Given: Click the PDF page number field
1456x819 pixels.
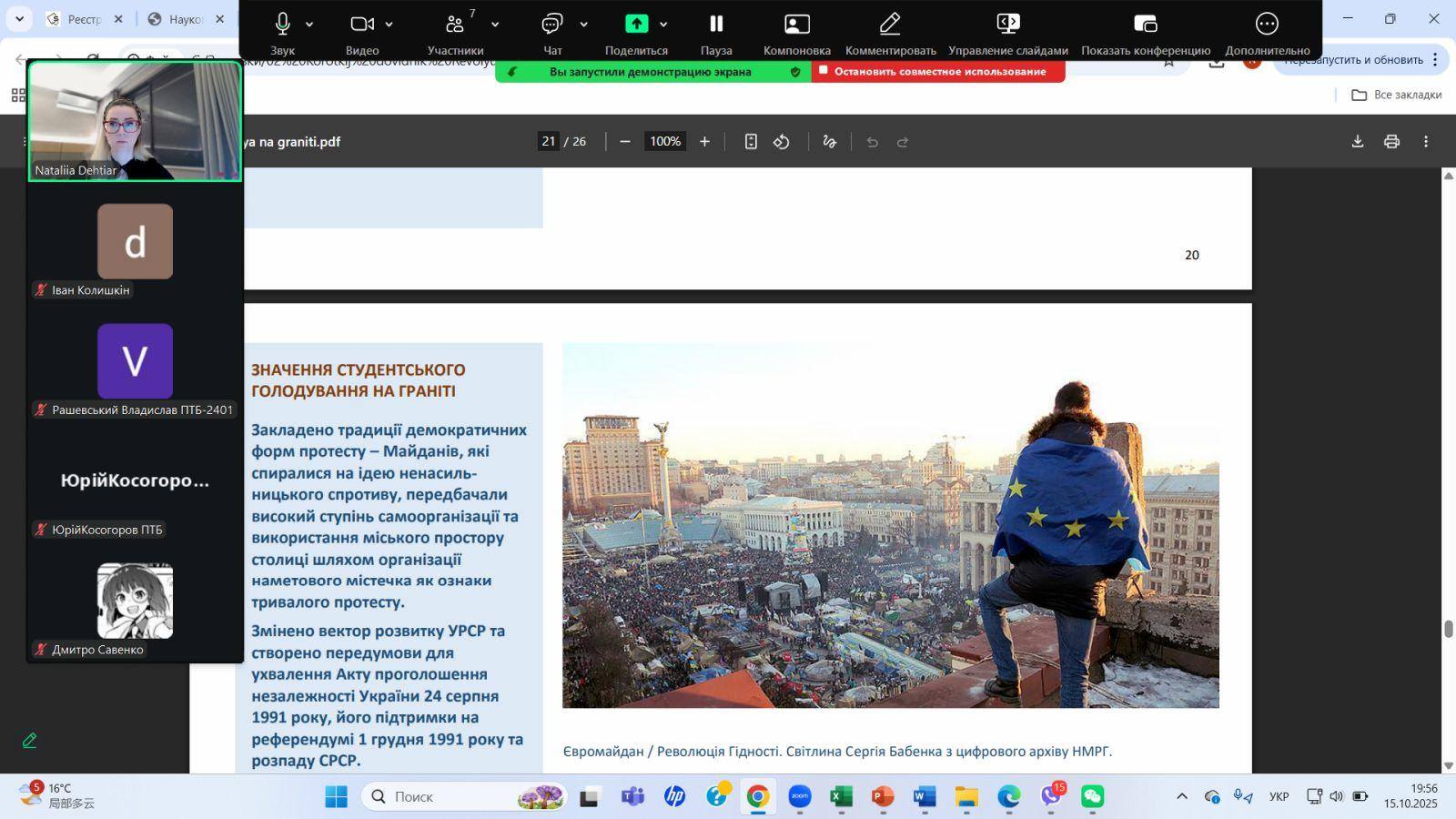Looking at the screenshot, I should 548,142.
